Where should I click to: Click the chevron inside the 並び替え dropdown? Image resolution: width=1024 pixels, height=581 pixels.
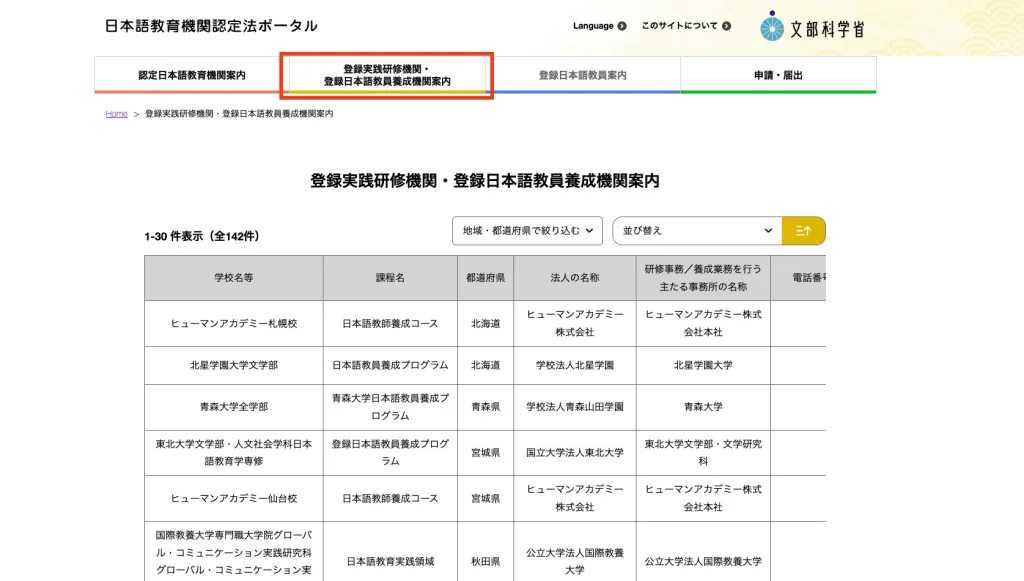(x=768, y=230)
